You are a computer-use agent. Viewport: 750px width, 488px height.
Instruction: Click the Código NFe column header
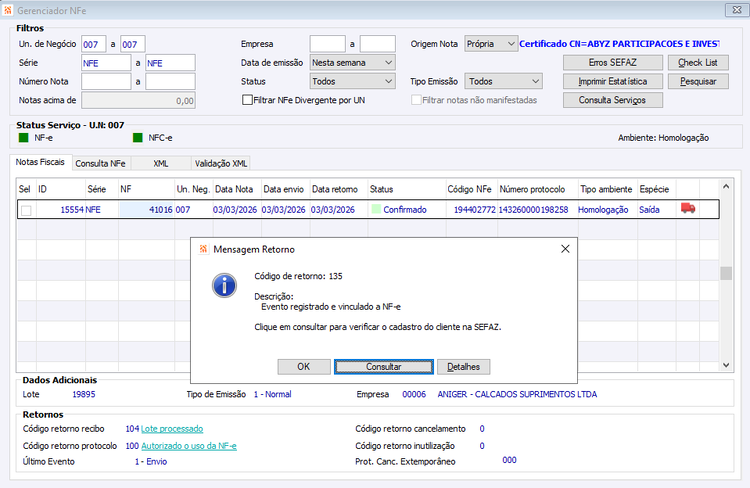point(472,189)
